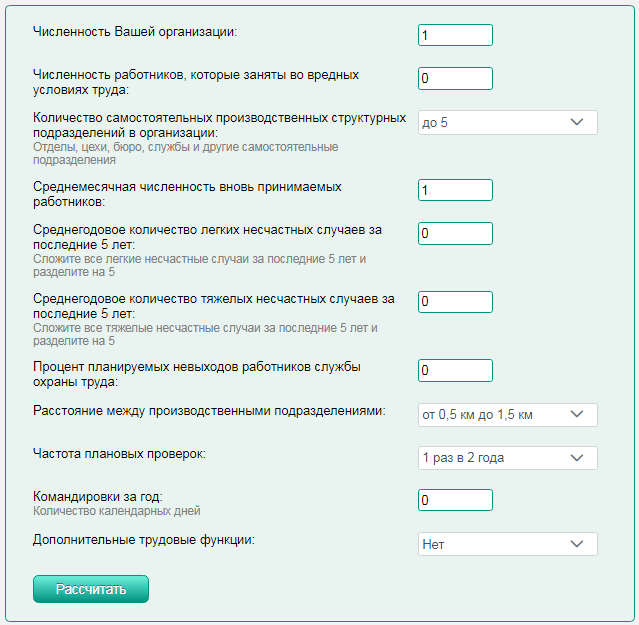Viewport: 639px width, 625px height.
Task: Click the chevron arrow on frequency dropdown
Action: pos(577,458)
